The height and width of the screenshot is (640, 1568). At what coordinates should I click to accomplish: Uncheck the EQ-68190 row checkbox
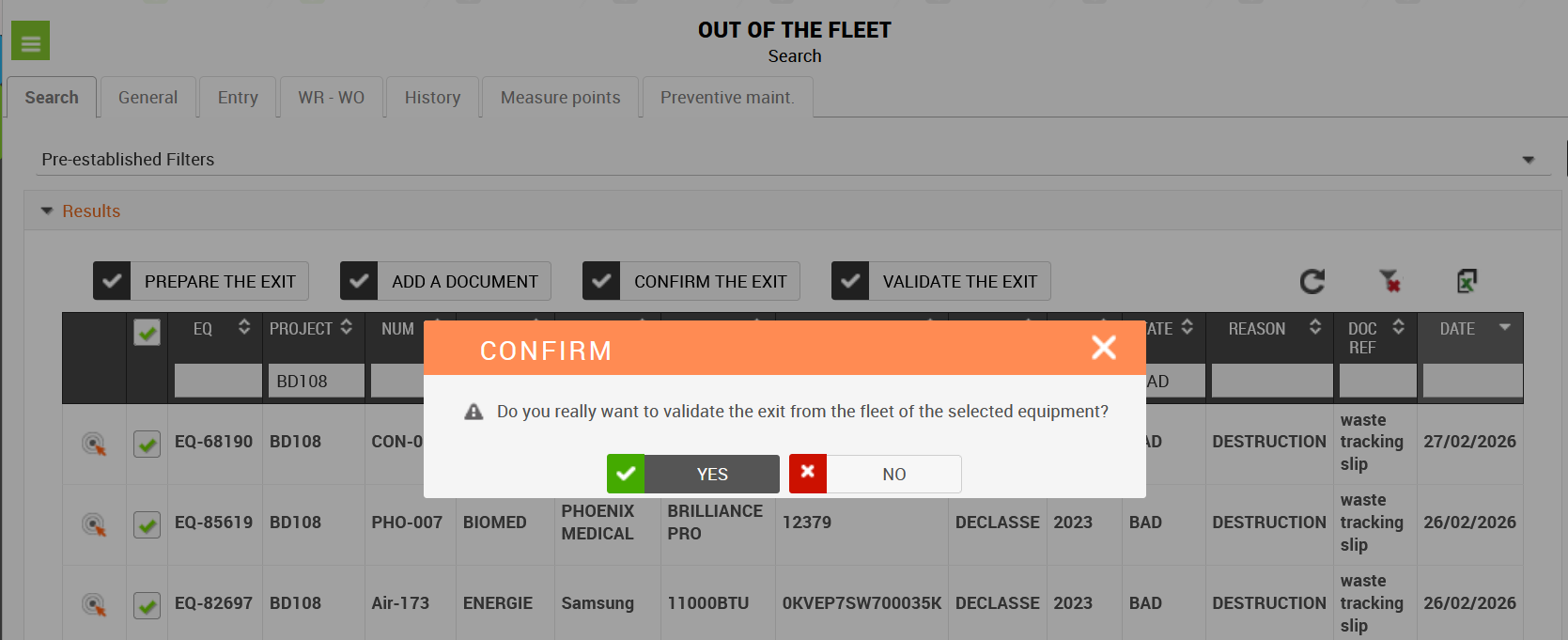click(147, 444)
